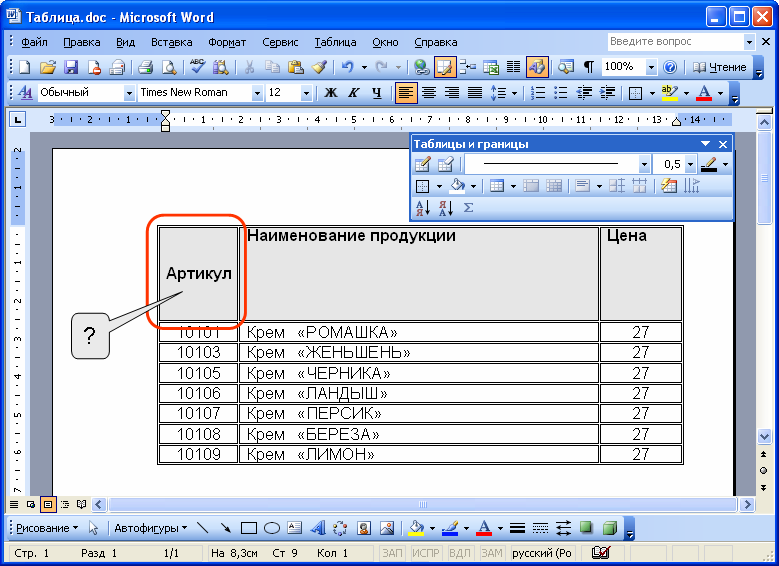The image size is (779, 566).
Task: Insert AutoSum sigma formula
Action: tap(468, 208)
